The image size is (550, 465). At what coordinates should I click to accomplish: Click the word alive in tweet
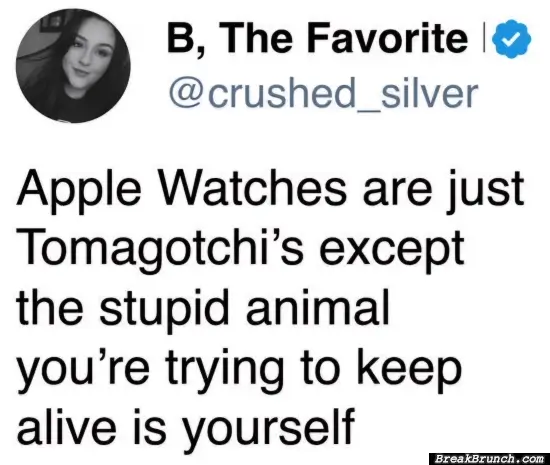67,424
